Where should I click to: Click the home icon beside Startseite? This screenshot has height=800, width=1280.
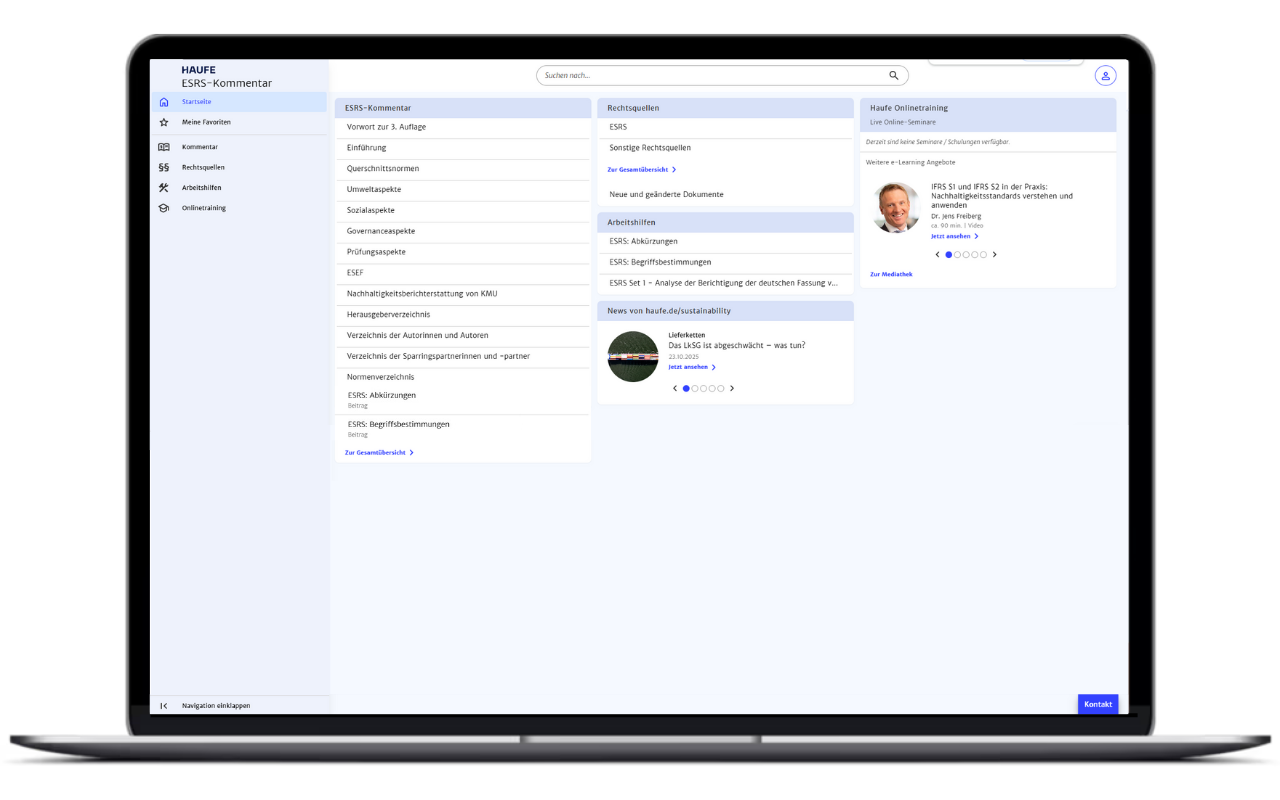164,102
